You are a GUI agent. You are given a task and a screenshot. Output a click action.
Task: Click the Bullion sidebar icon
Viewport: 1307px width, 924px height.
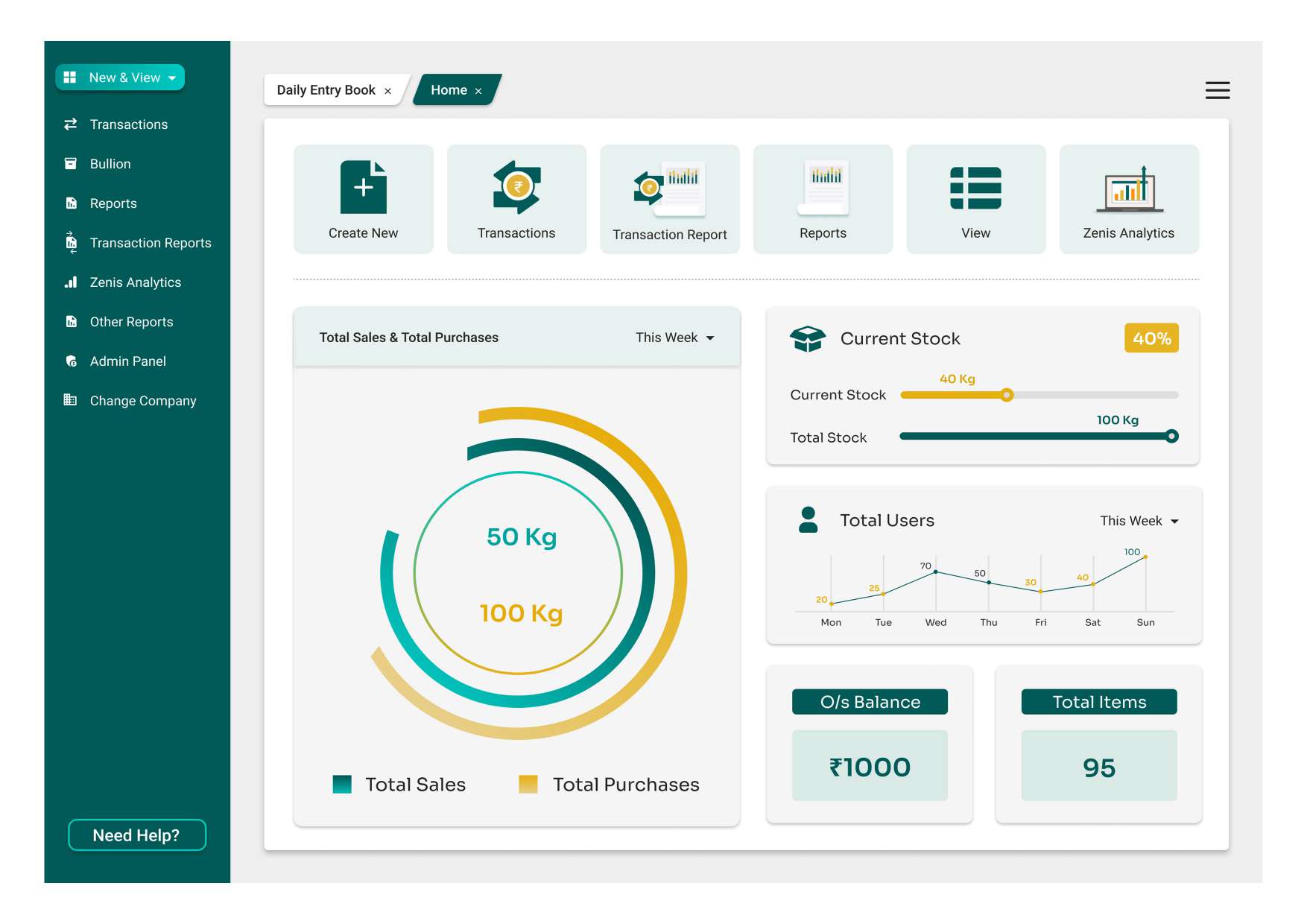click(x=71, y=164)
